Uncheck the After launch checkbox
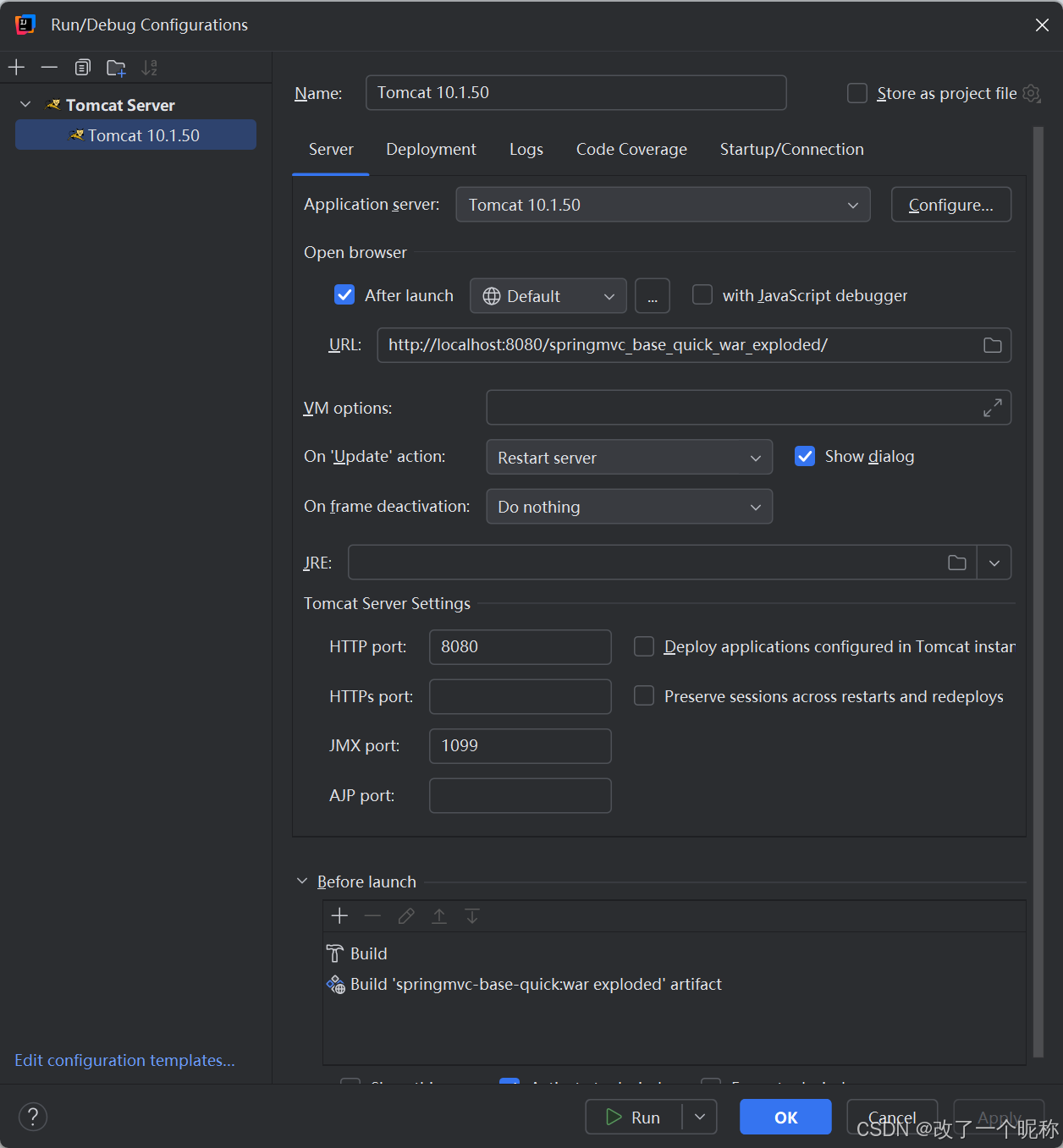Image resolution: width=1063 pixels, height=1148 pixels. coord(344,294)
